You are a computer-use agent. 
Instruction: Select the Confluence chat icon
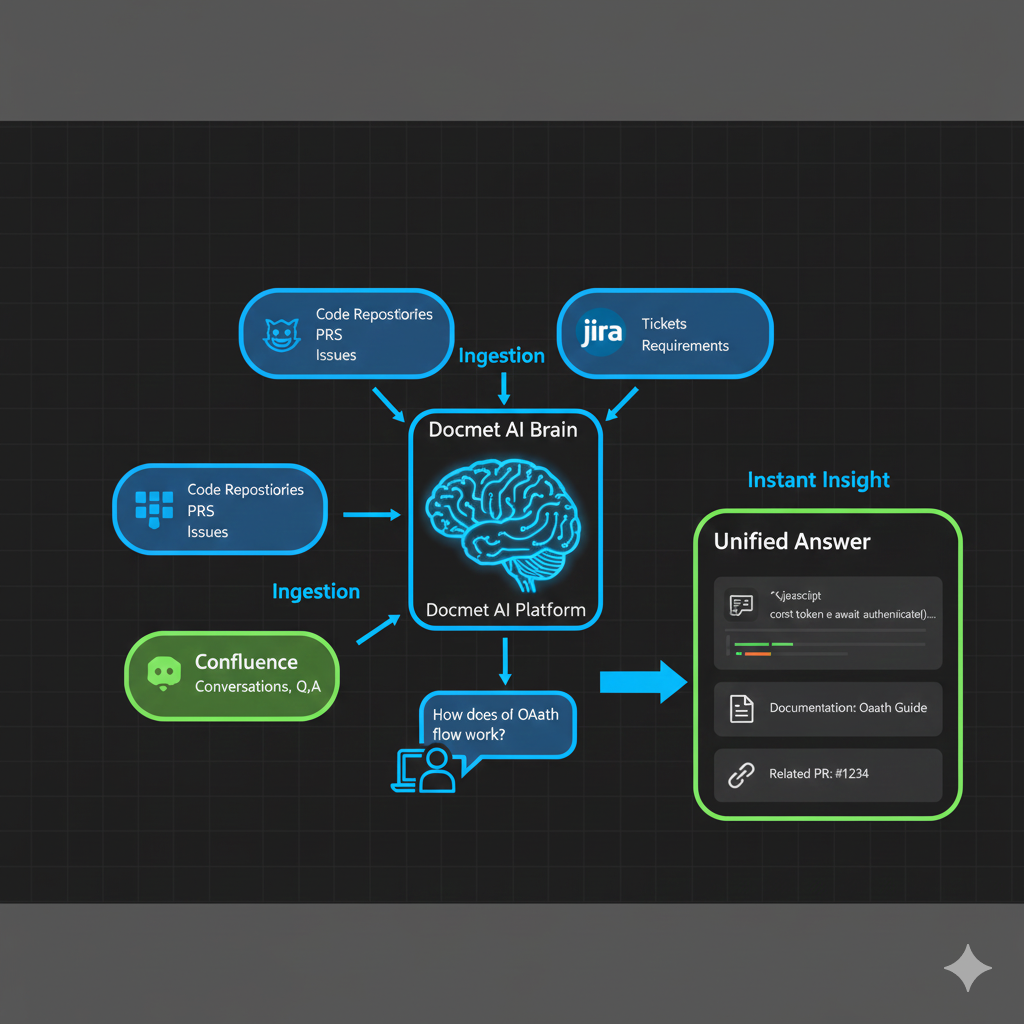tap(163, 675)
